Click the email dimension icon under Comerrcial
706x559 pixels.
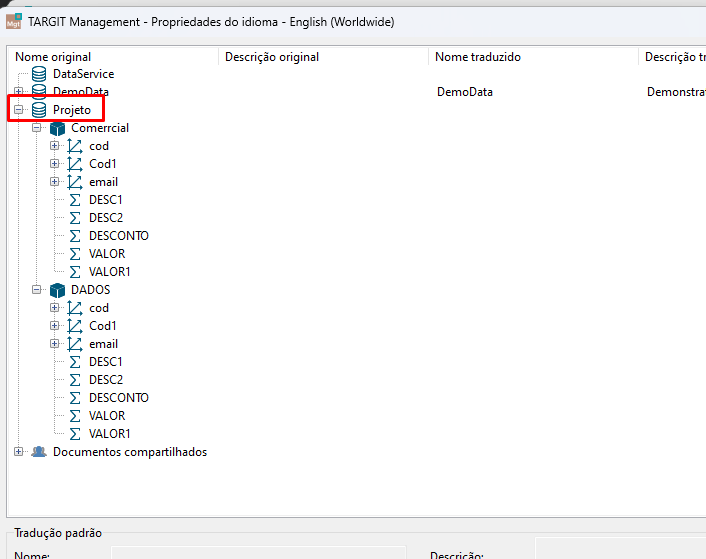75,182
